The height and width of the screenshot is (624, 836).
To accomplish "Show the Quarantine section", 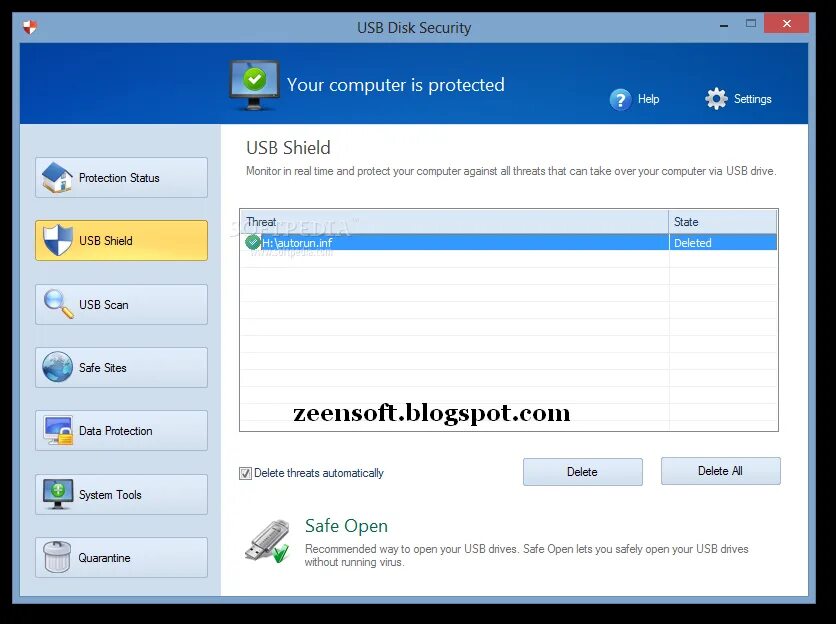I will (x=122, y=557).
